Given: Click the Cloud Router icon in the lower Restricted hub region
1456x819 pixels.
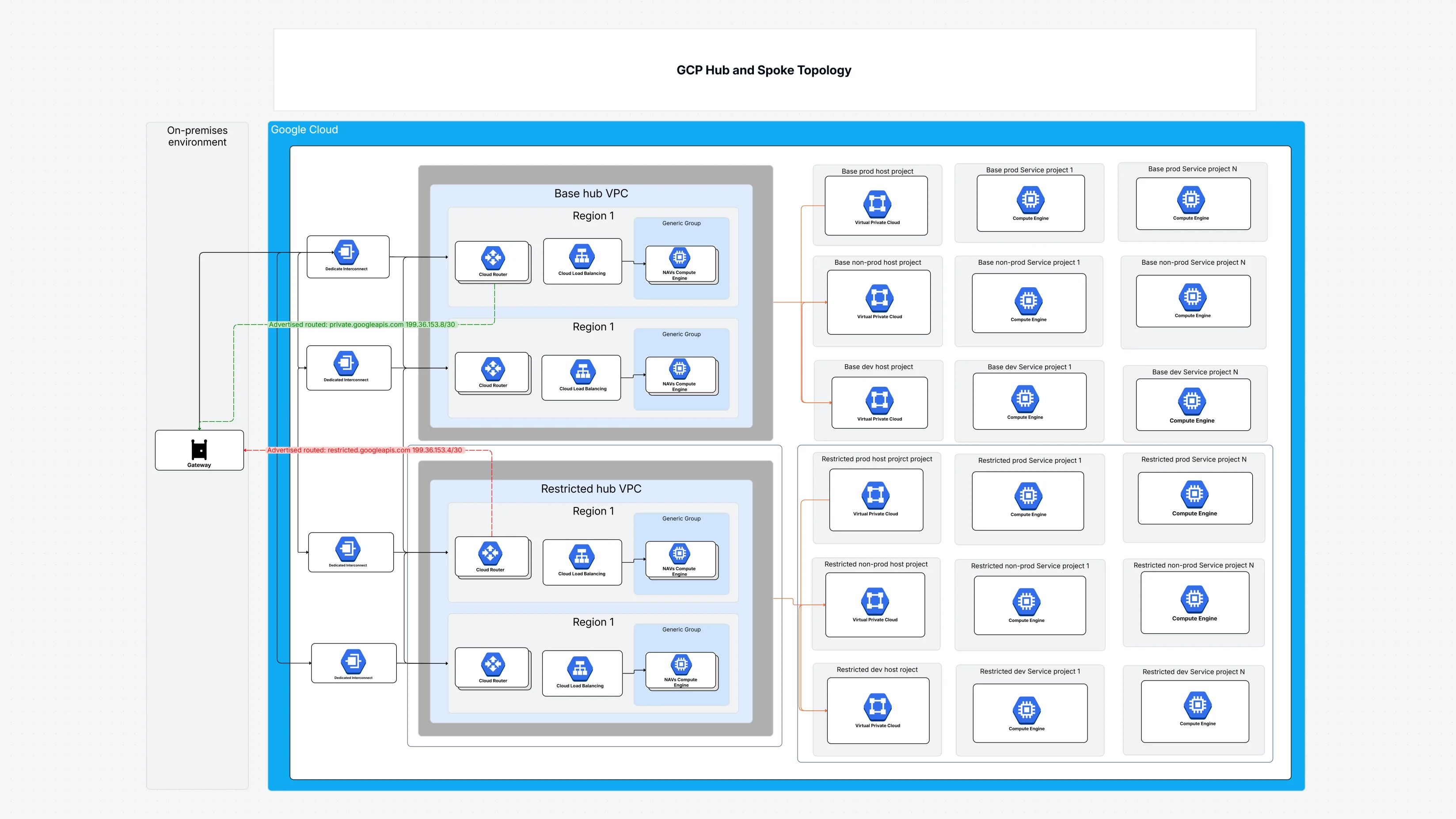Looking at the screenshot, I should click(x=492, y=665).
